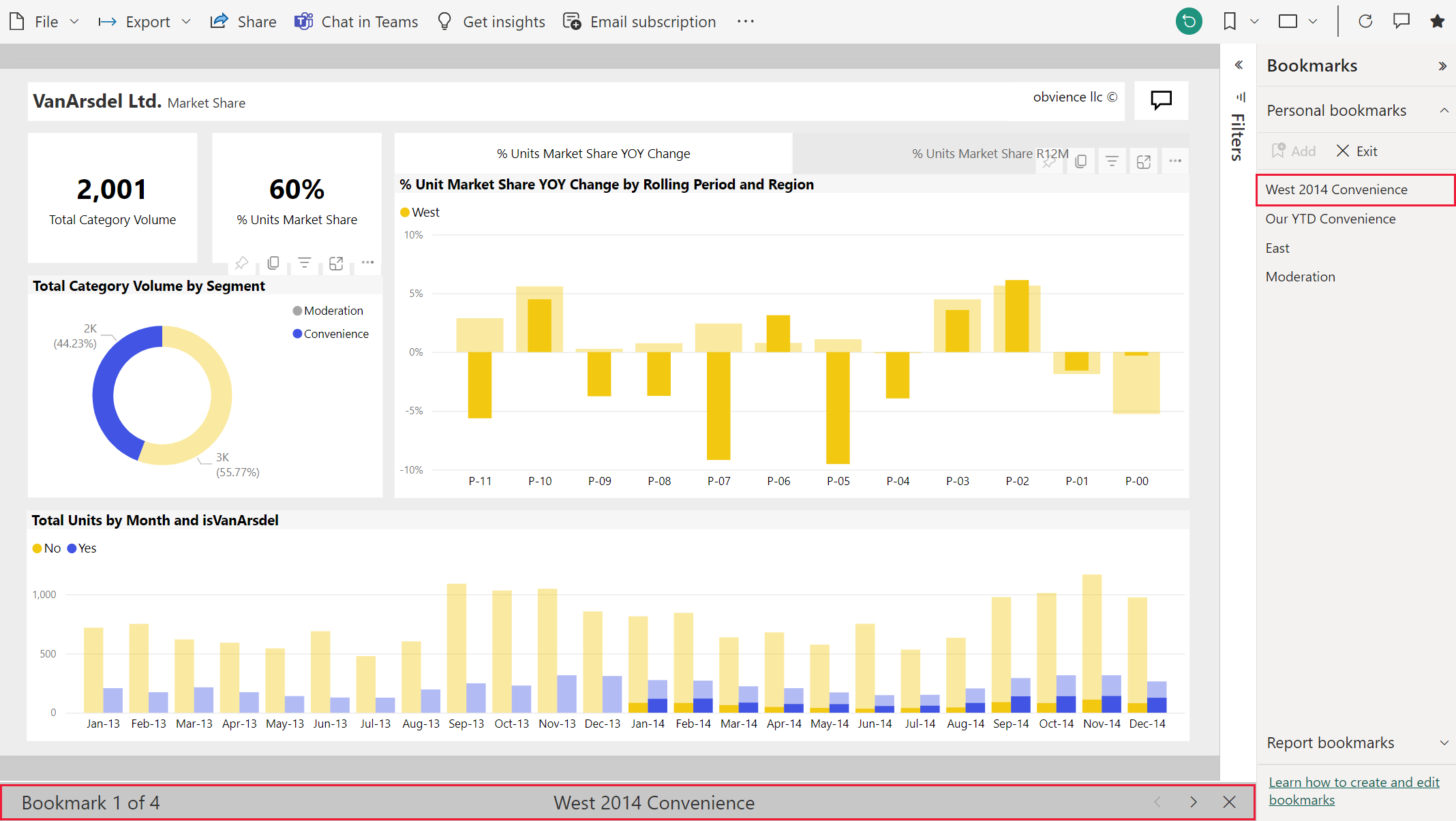Select the % Units Market Share R12M tab

(x=987, y=153)
